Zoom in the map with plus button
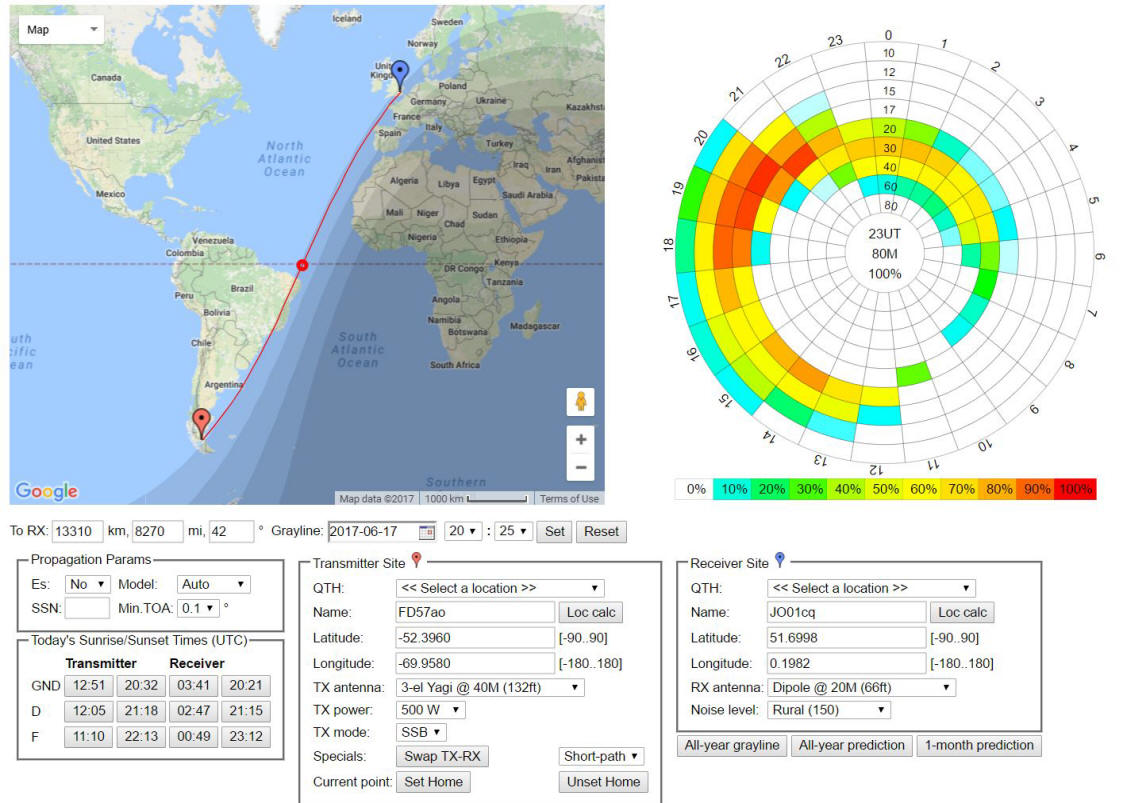This screenshot has width=1138, height=803. click(580, 440)
